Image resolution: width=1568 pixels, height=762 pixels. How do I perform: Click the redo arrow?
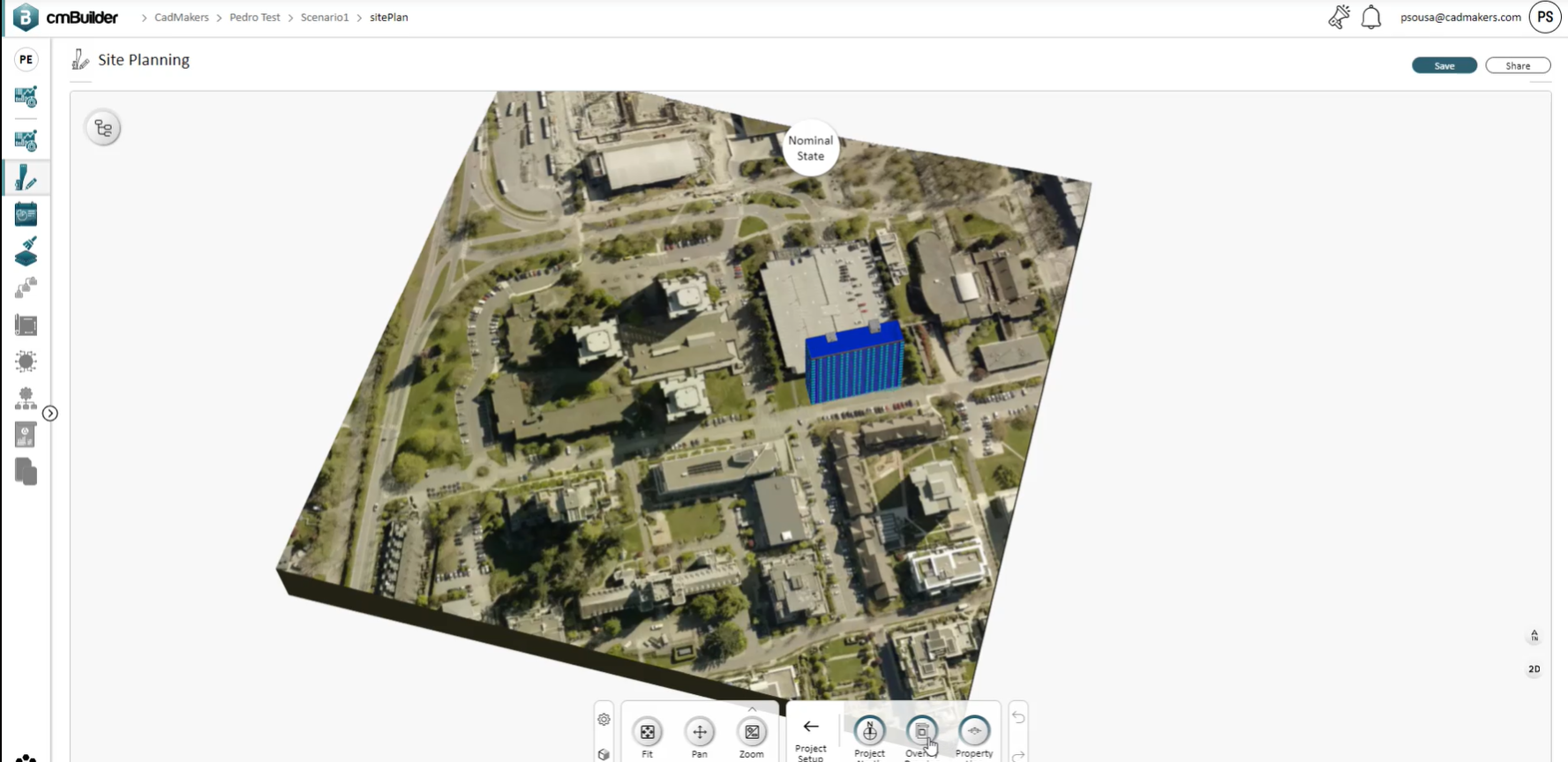tap(1018, 756)
